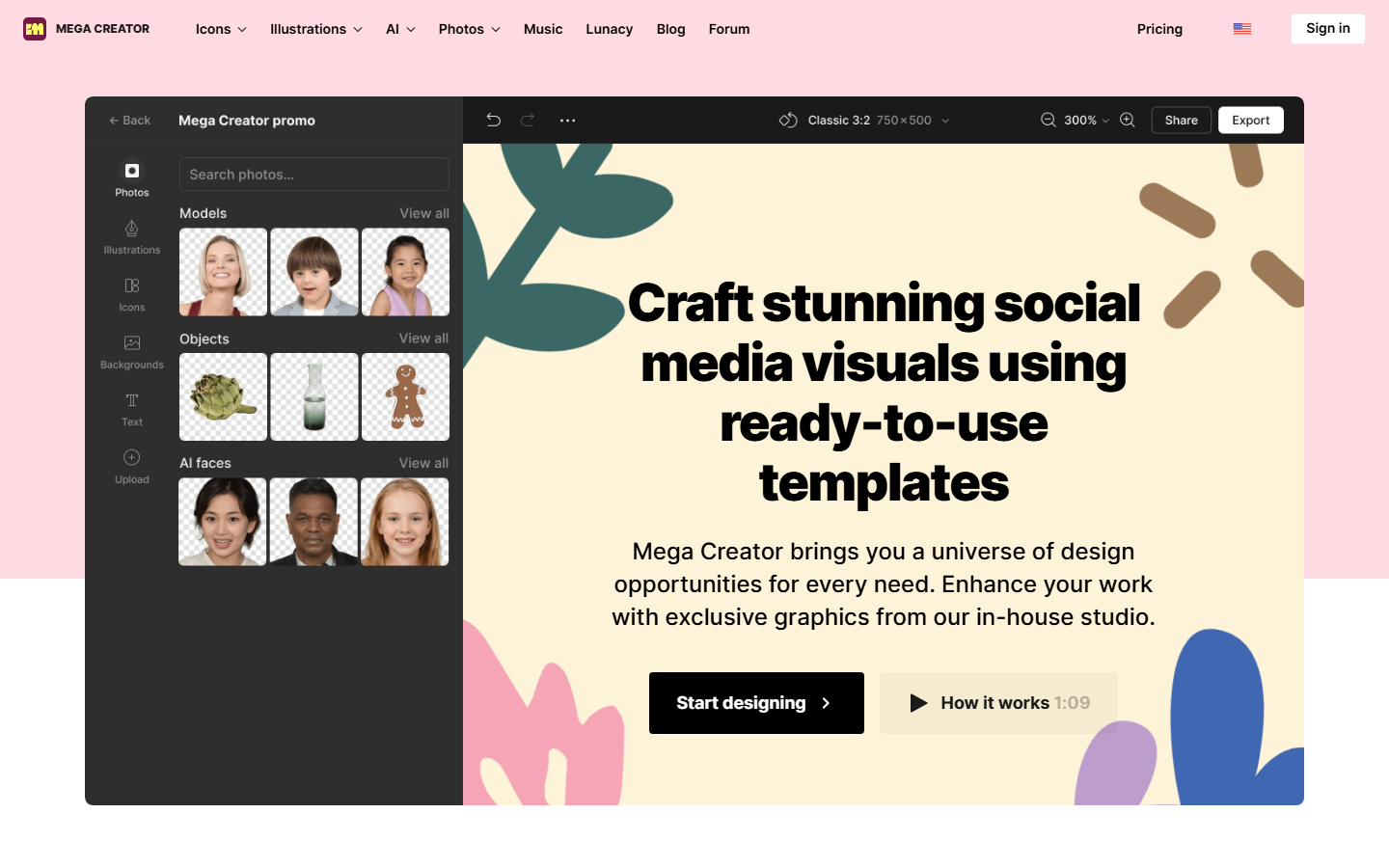This screenshot has height=868, width=1389.
Task: Select the gingerbread man object thumbnail
Action: click(405, 397)
